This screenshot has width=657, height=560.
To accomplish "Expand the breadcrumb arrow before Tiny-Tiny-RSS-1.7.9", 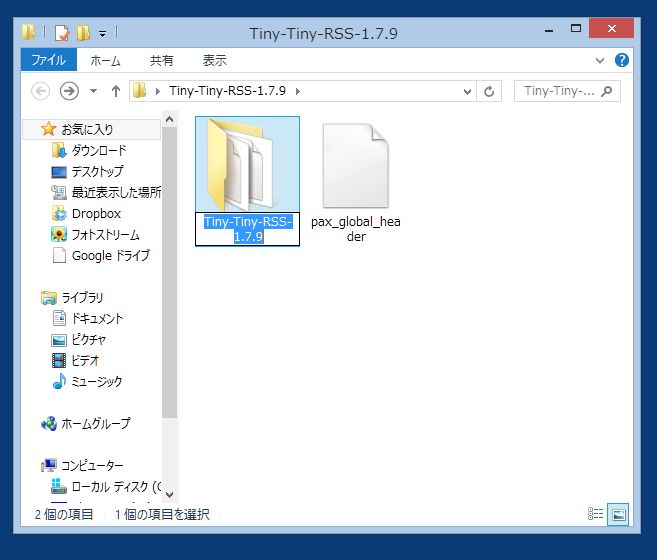I will pos(158,91).
